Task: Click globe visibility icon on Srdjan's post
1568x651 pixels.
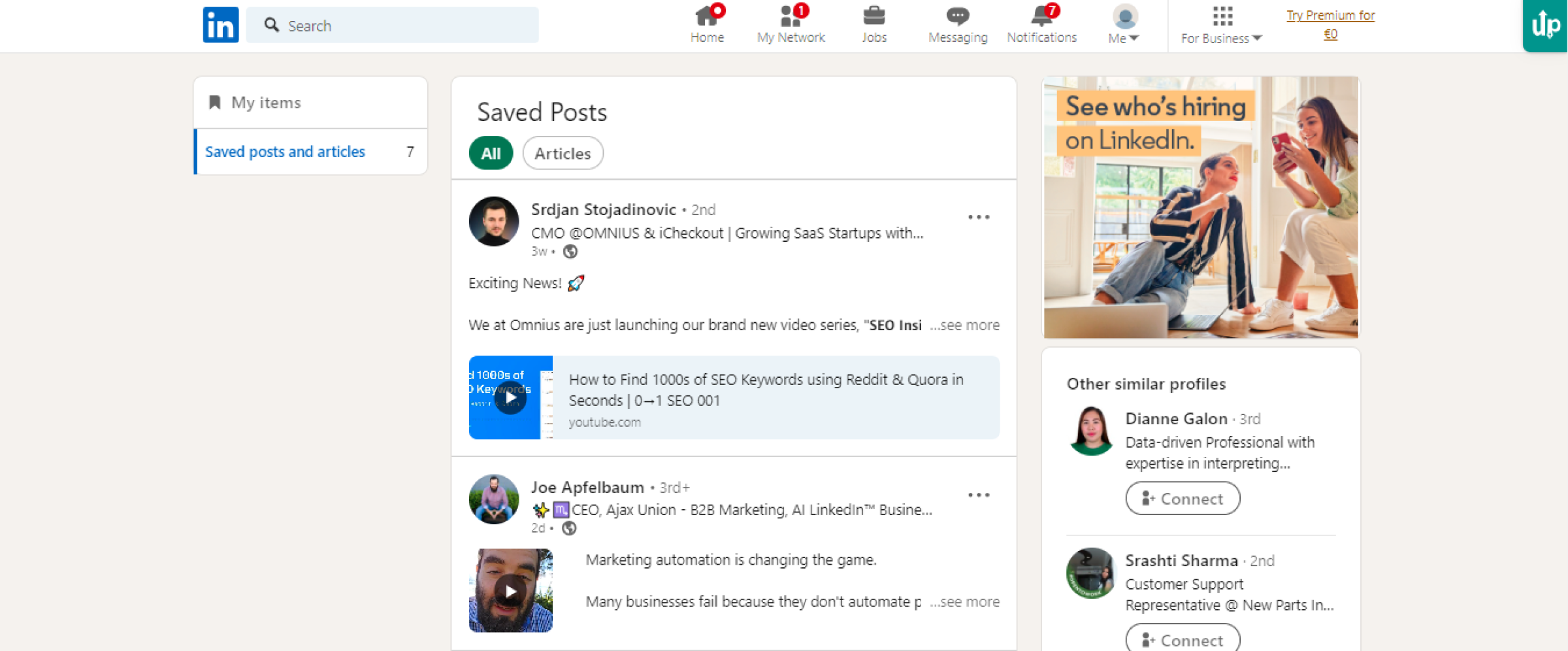Action: 570,252
